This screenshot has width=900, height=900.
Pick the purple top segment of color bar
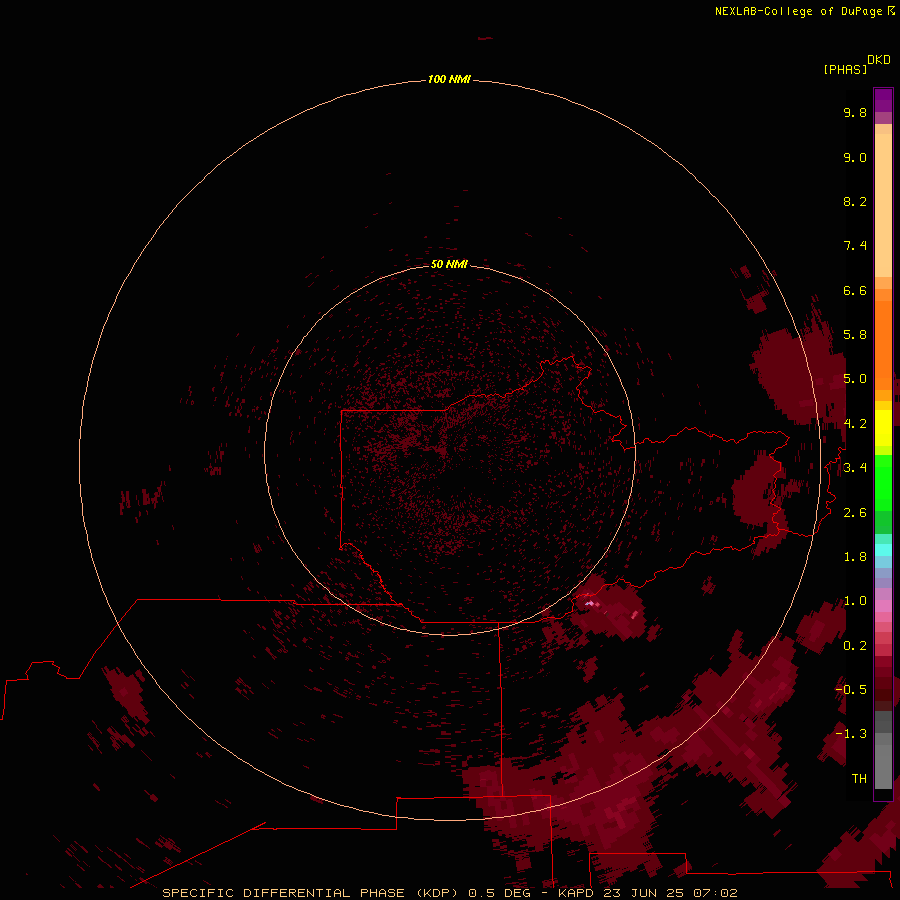pos(883,100)
